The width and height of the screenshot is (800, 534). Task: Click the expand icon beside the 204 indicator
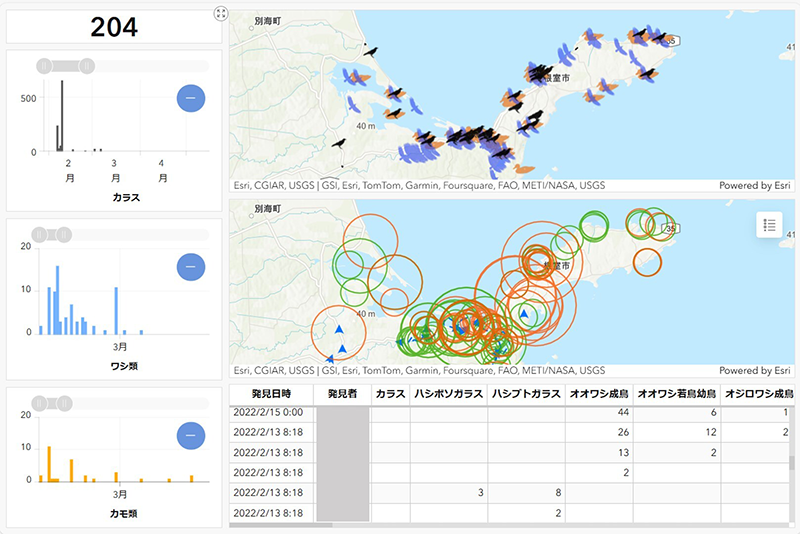(221, 13)
